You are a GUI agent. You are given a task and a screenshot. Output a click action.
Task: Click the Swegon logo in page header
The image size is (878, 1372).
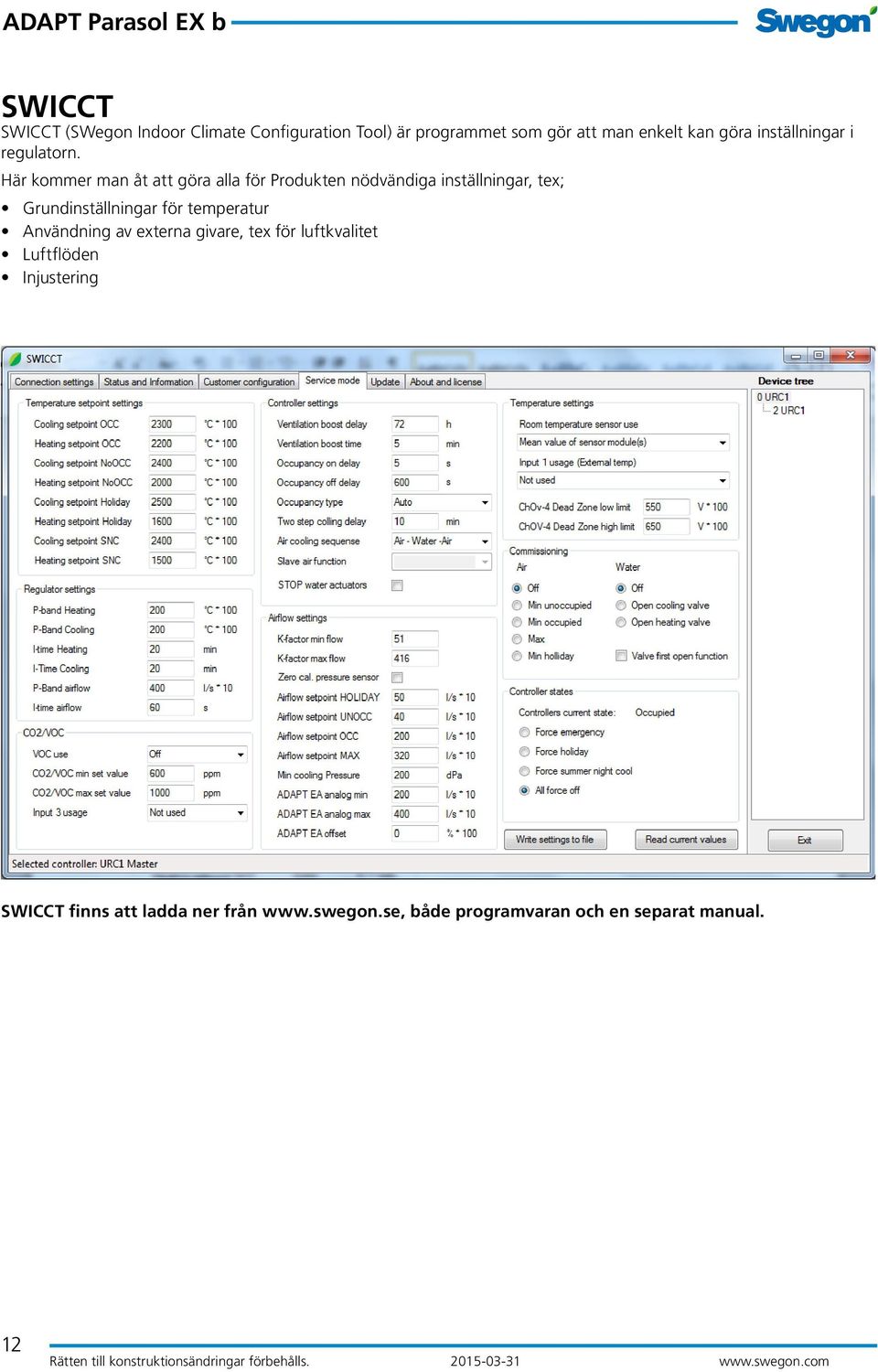(x=816, y=22)
